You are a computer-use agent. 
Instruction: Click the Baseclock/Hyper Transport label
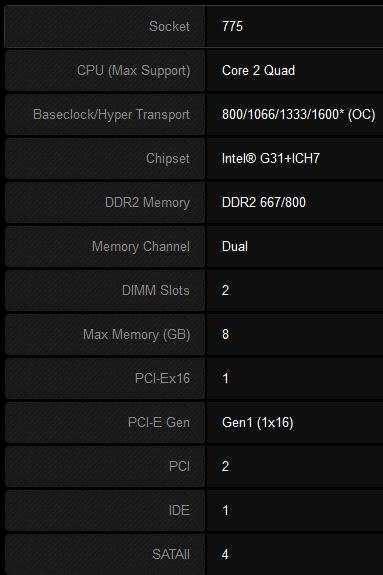tap(112, 114)
